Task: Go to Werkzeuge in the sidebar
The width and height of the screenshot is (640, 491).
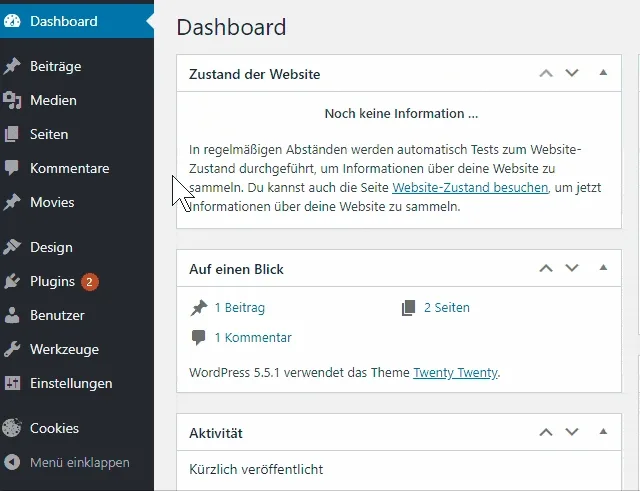Action: tap(77, 349)
